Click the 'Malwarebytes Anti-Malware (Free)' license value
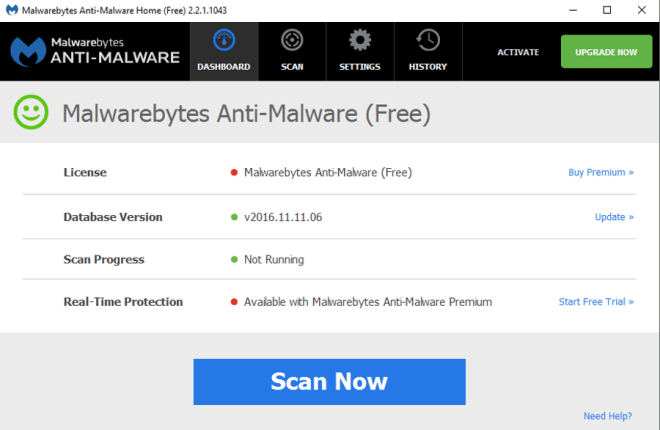The height and width of the screenshot is (430, 660). click(x=328, y=173)
